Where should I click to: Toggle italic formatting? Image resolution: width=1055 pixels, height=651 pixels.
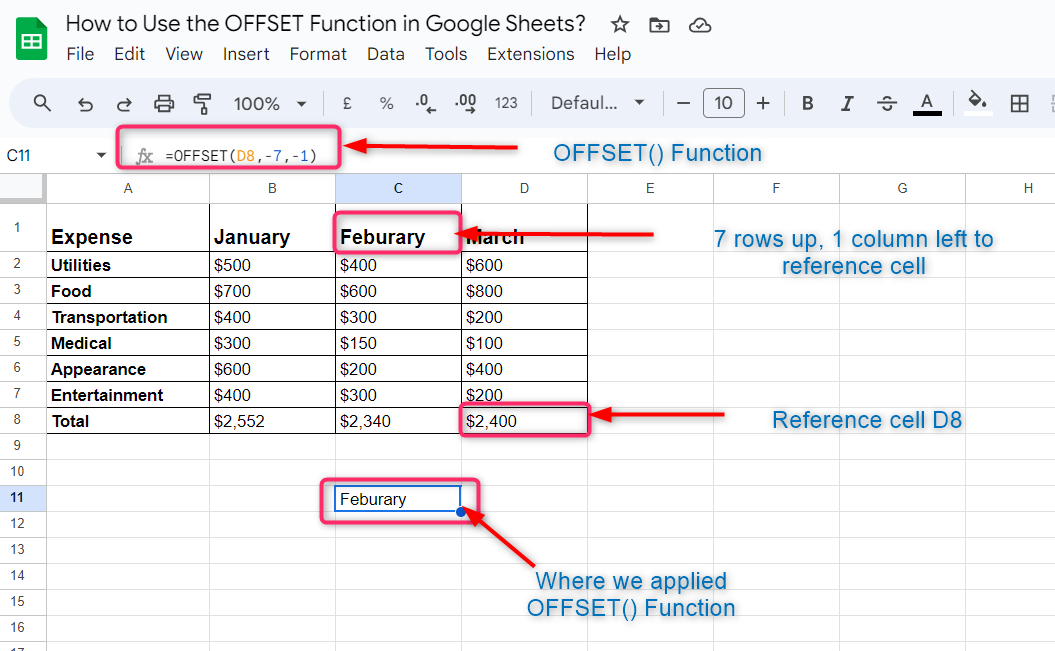tap(847, 103)
